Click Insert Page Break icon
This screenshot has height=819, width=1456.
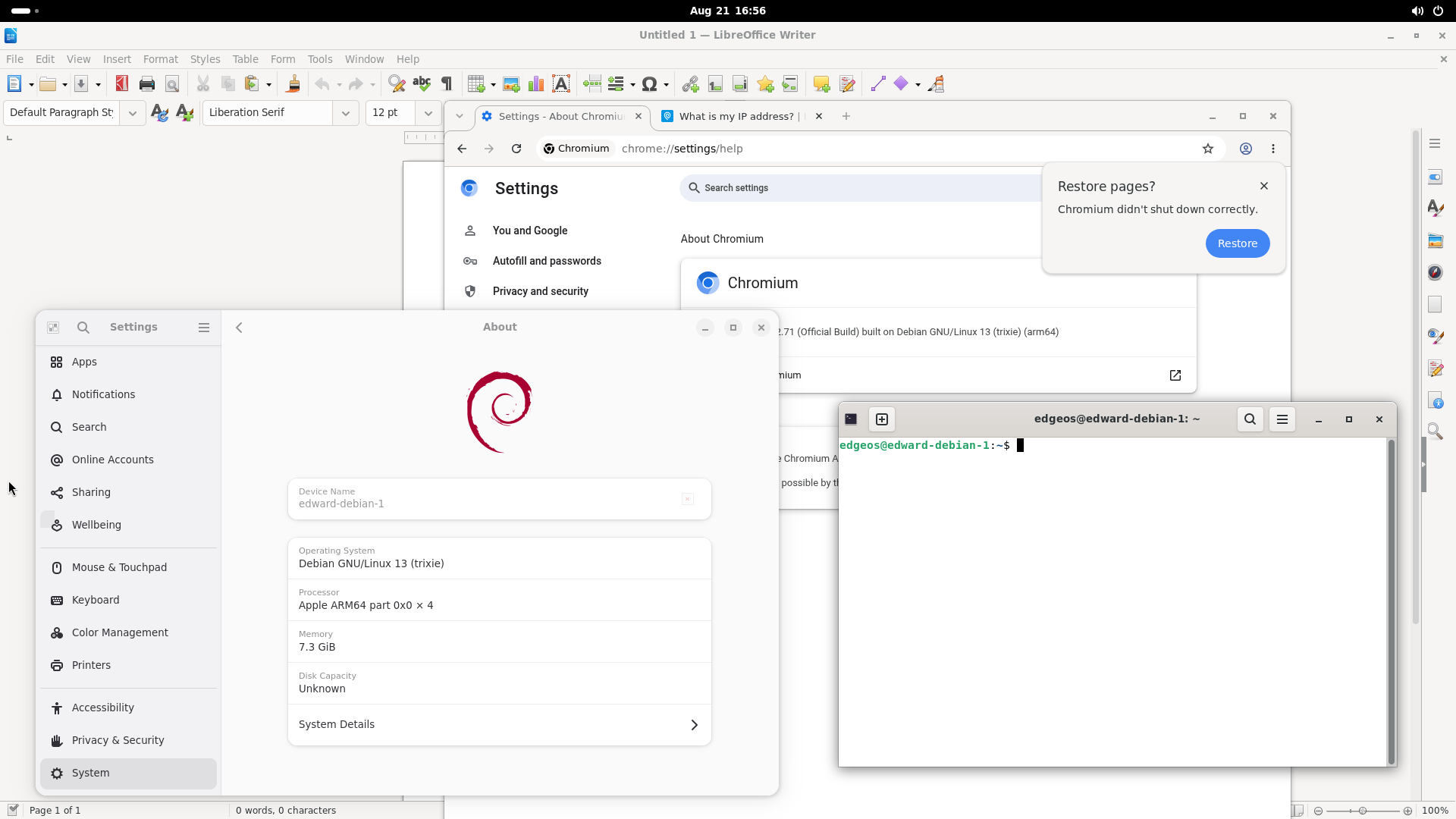tap(592, 84)
